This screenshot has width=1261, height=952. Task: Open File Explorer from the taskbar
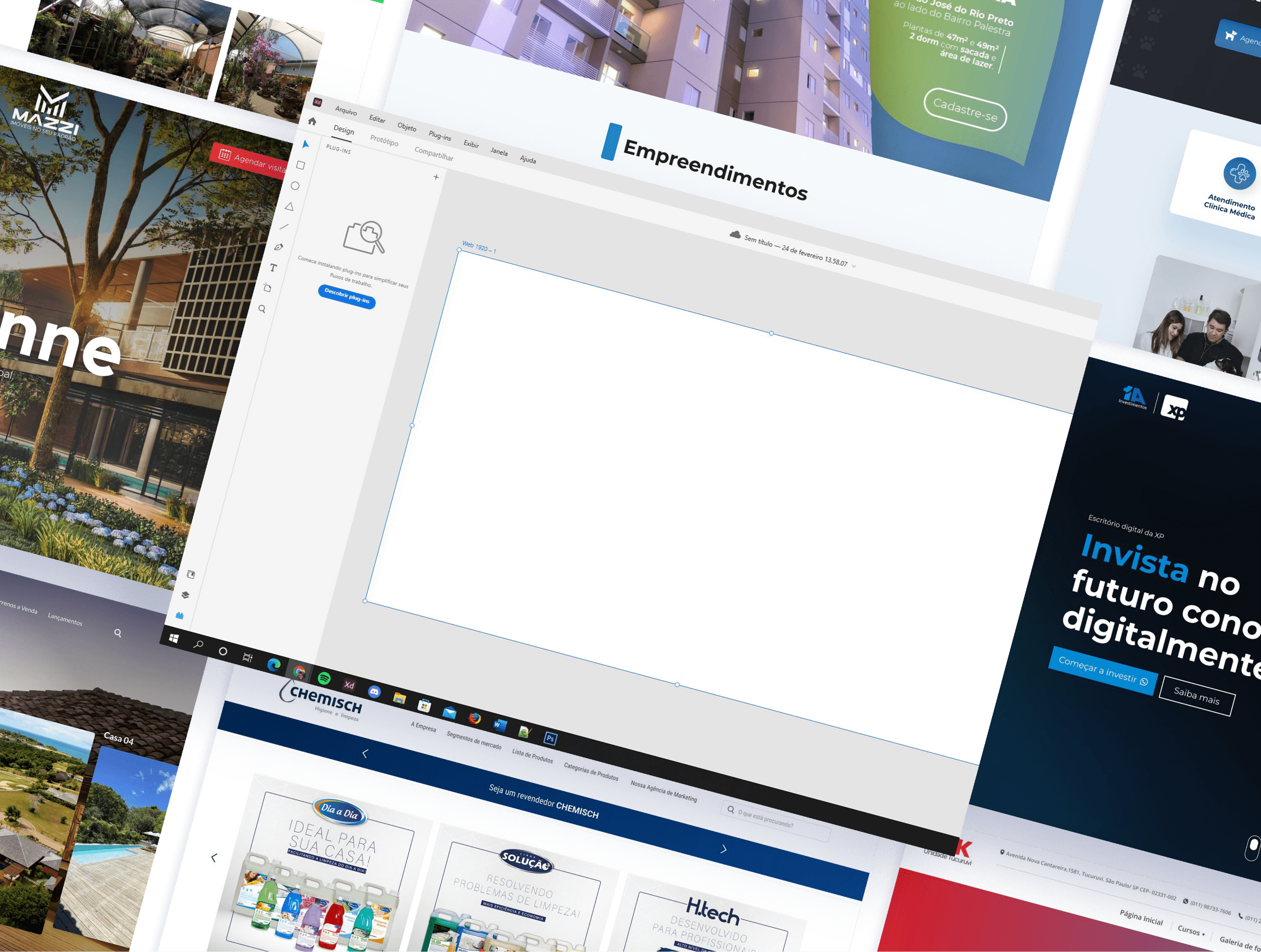tap(399, 698)
